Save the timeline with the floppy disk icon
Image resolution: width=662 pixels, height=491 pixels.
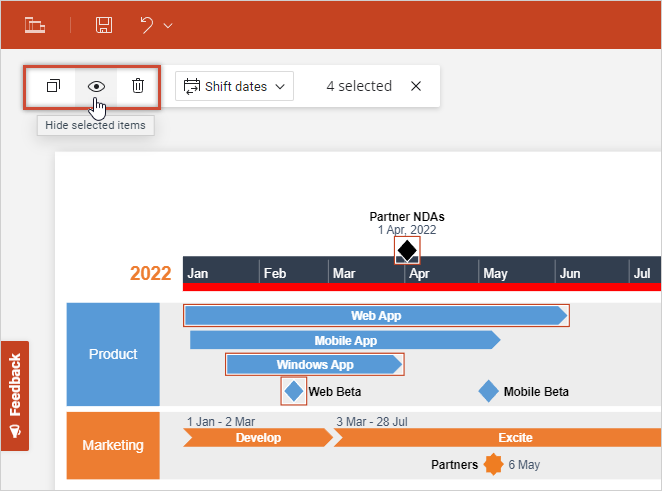(x=104, y=25)
